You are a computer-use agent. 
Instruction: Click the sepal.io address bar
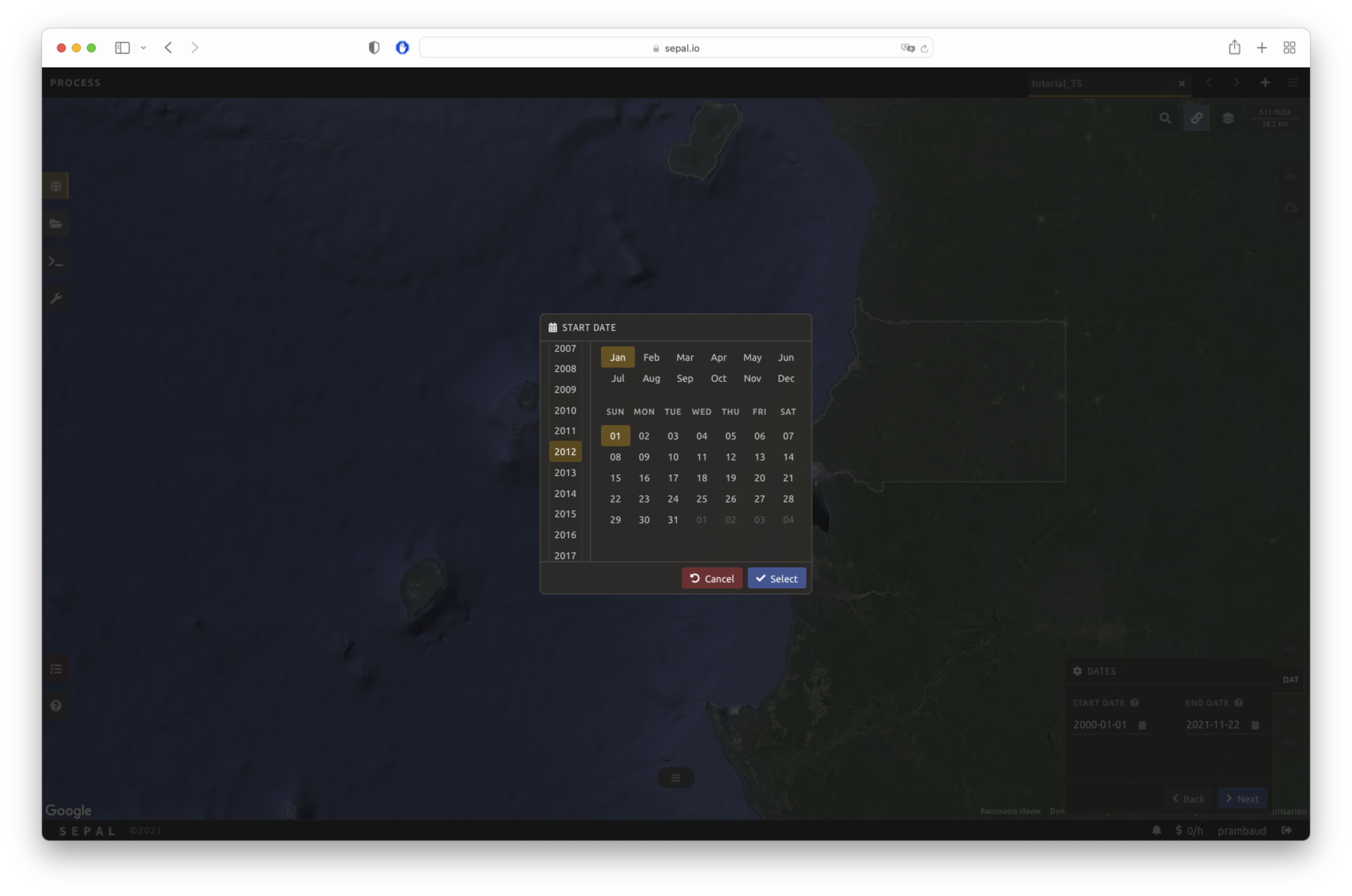coord(675,48)
